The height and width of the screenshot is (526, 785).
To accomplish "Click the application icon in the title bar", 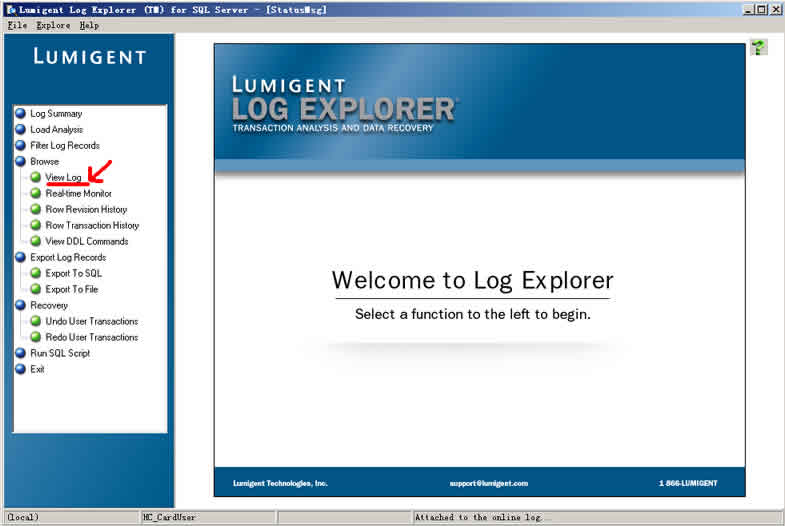I will [11, 10].
